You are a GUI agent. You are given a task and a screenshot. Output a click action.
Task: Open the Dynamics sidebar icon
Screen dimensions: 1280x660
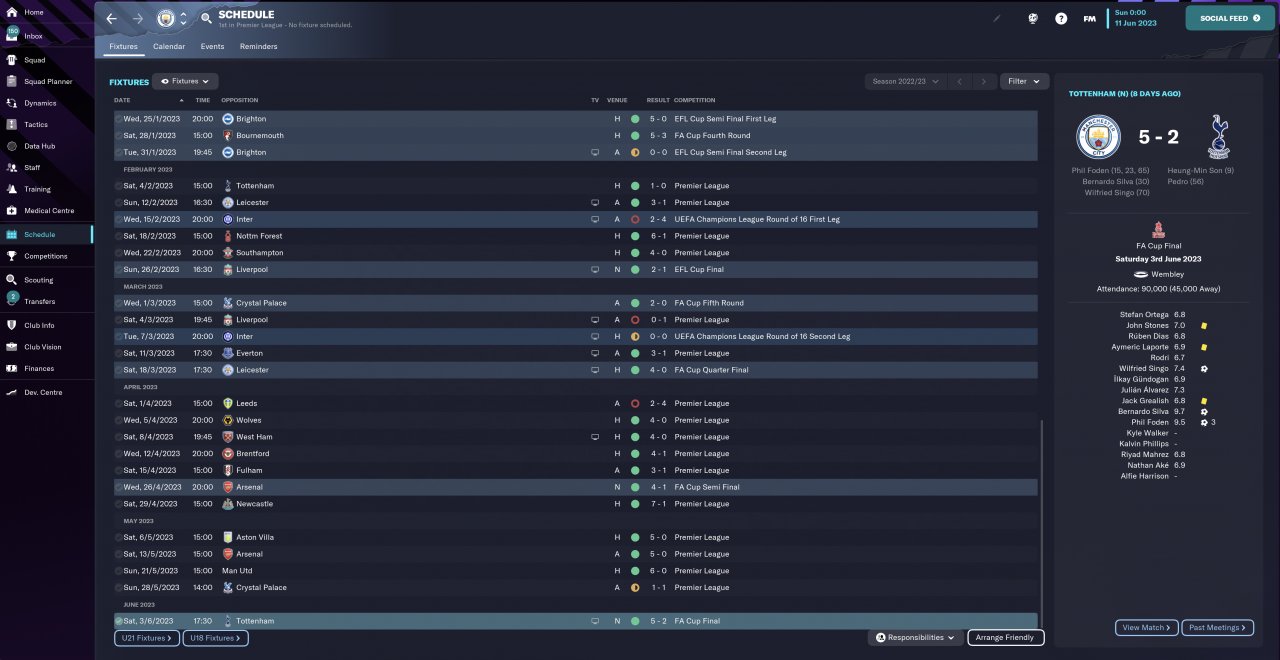(12, 103)
